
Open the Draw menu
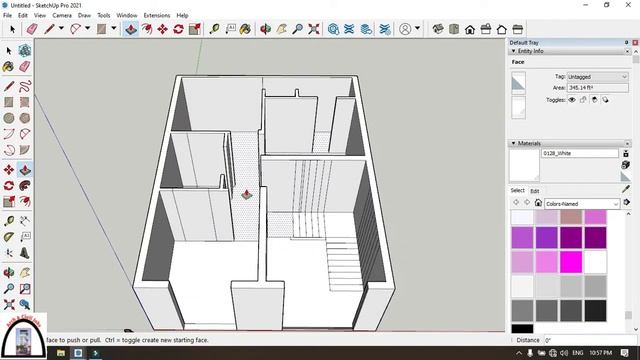(84, 15)
